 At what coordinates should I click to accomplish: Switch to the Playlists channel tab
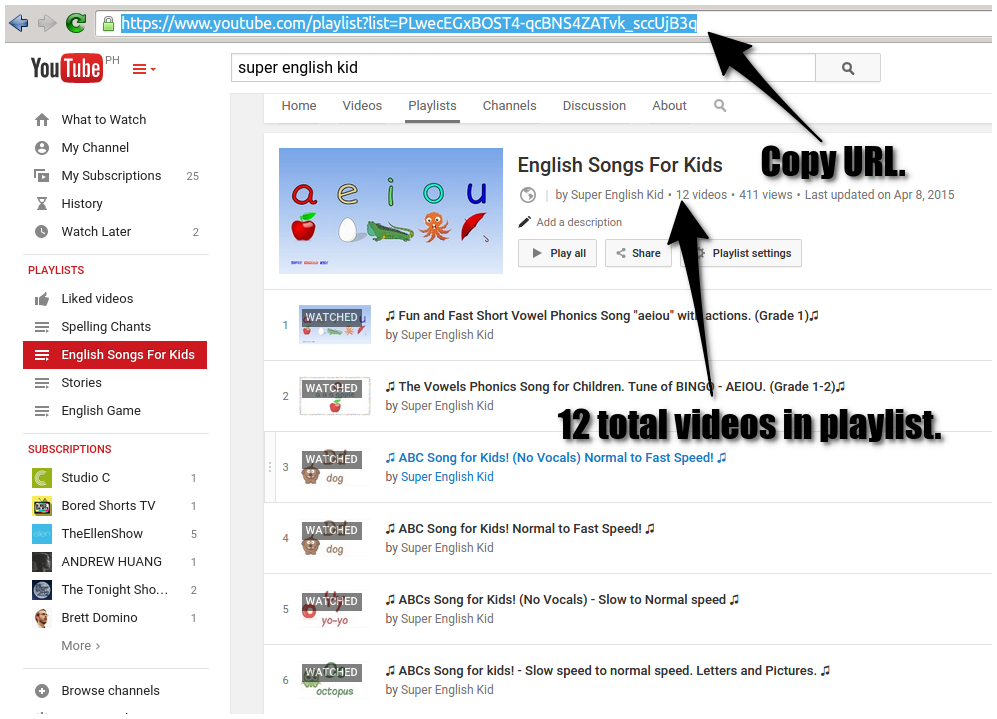(432, 106)
